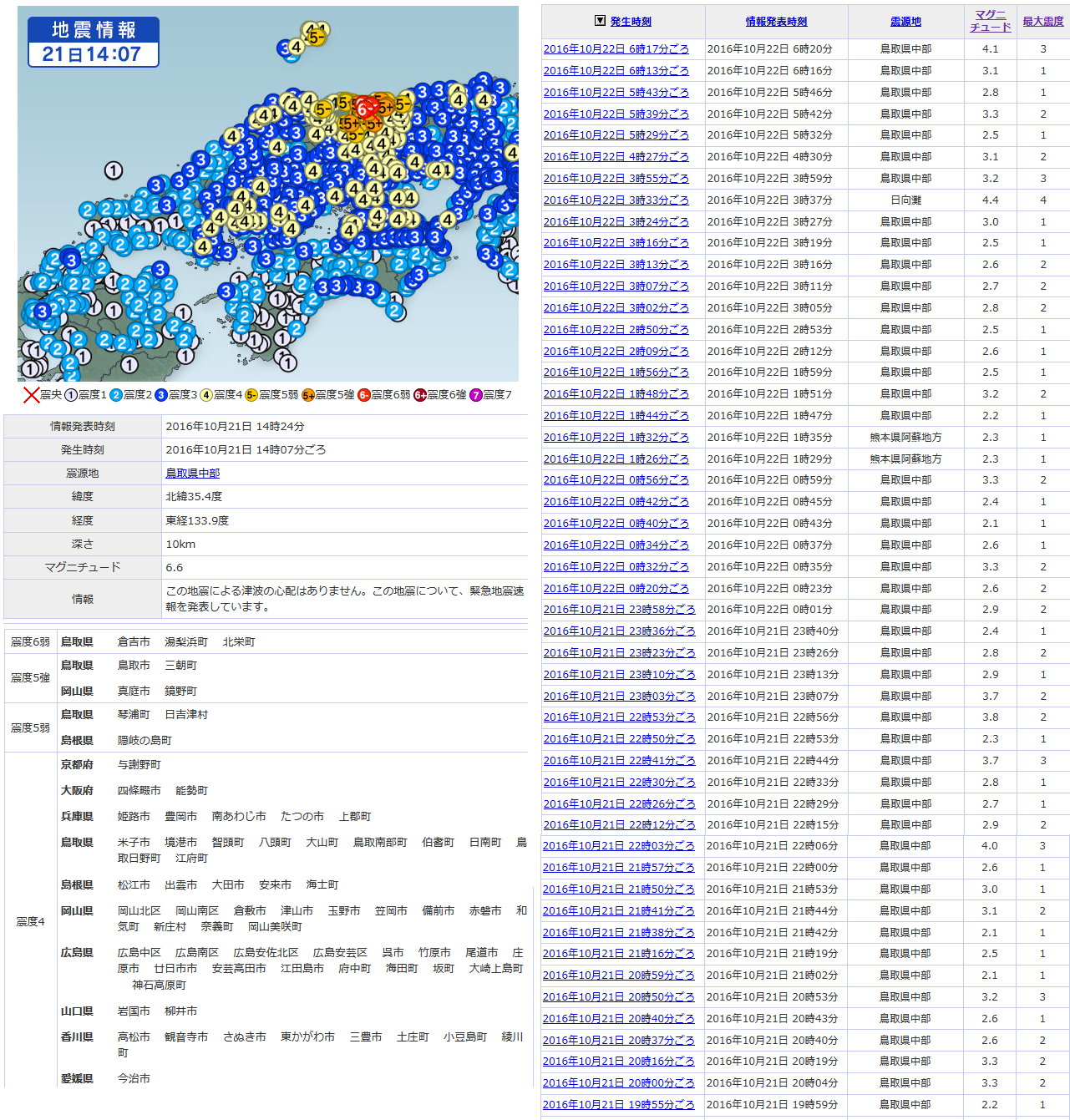This screenshot has width=1070, height=1120.
Task: Click the intensity 1 legend circle
Action: [71, 395]
